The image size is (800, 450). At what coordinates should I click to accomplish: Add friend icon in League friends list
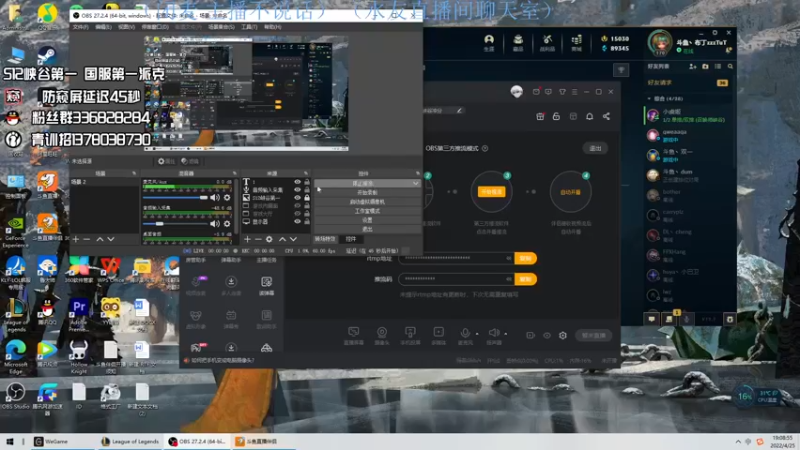pos(692,66)
